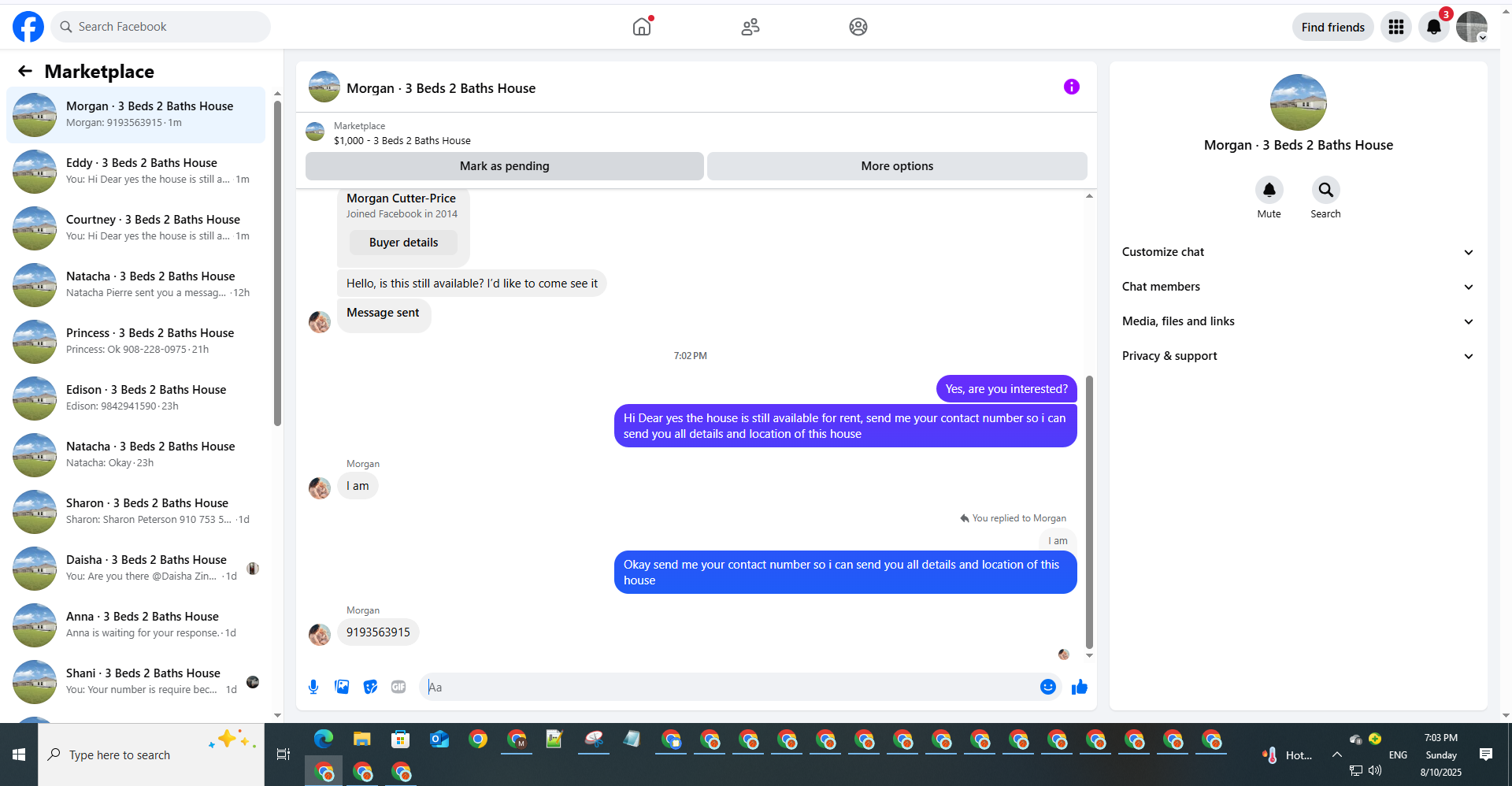Click Morgan's listing thumbnail in right panel
This screenshot has height=786, width=1512.
(x=1298, y=102)
